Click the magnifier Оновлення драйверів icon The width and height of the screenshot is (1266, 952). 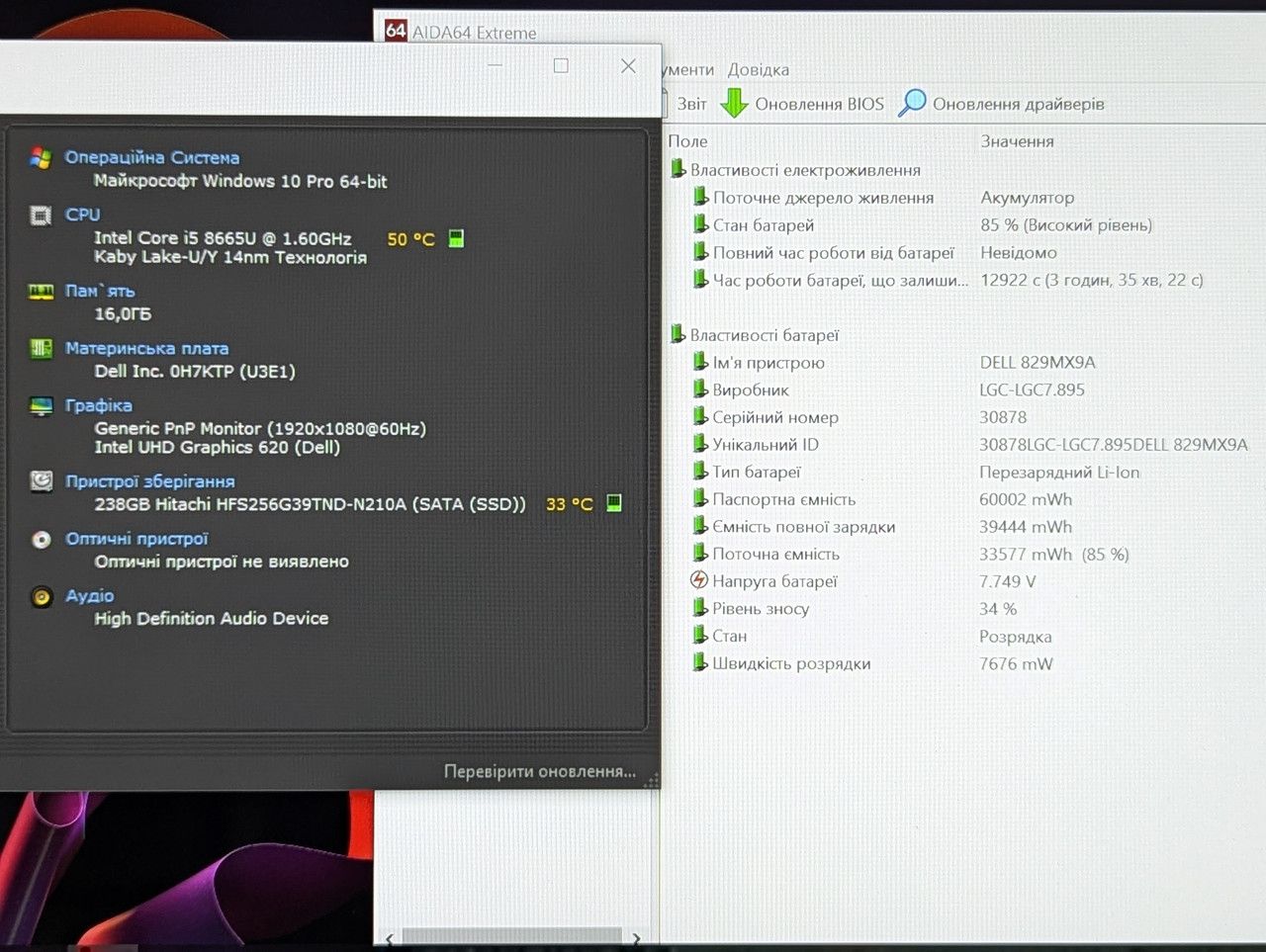(x=912, y=103)
